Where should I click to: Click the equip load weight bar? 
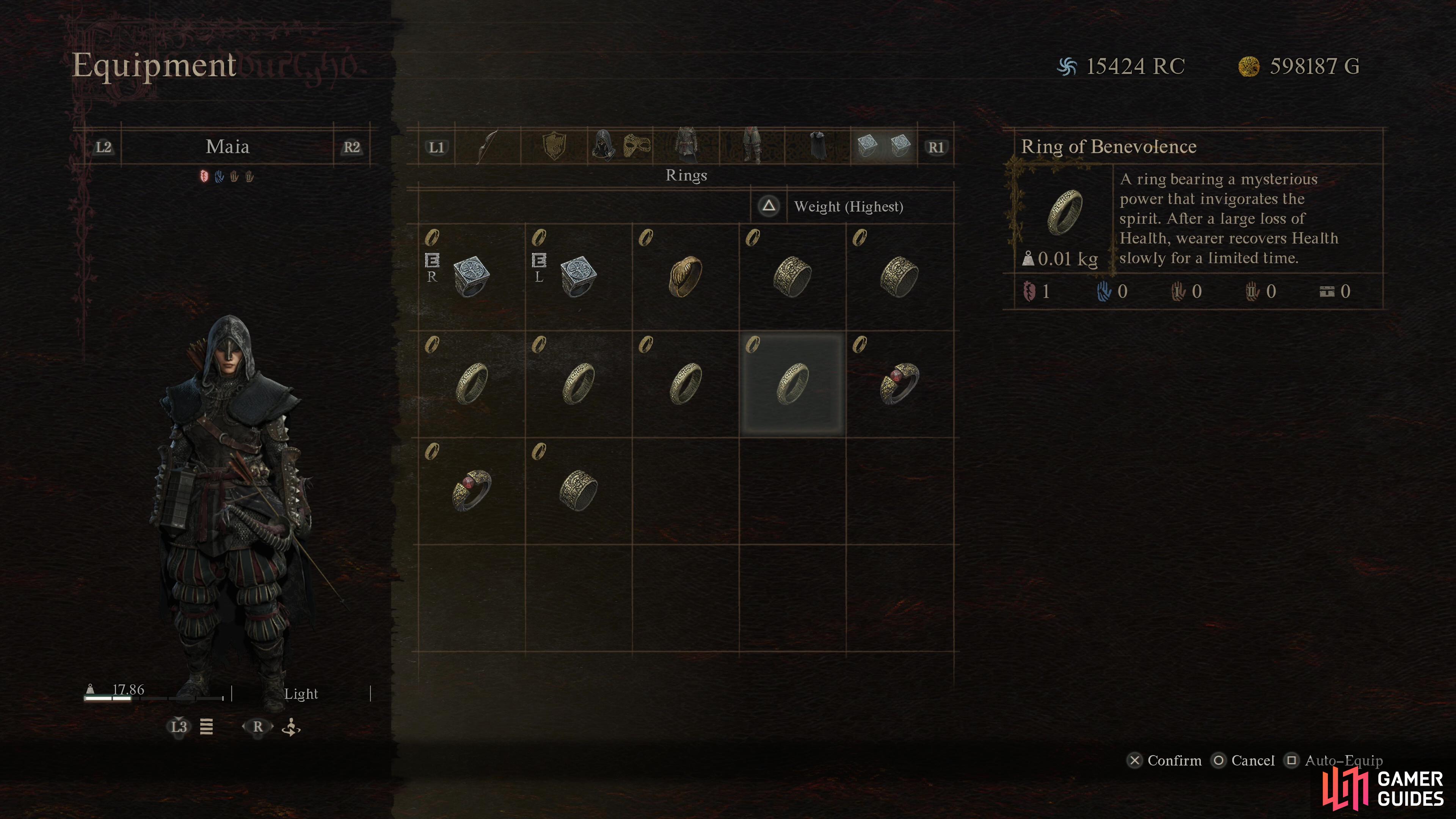(x=154, y=698)
